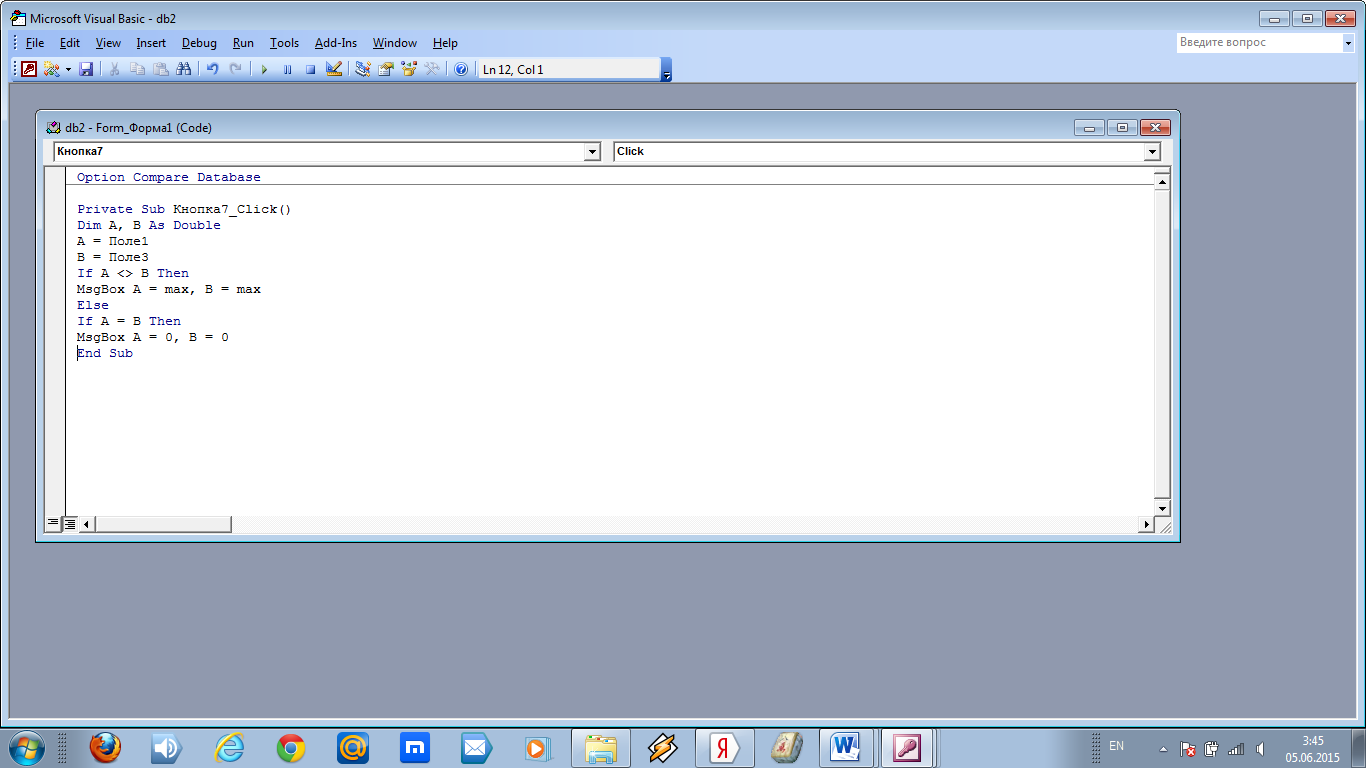Run the macro with the green play icon
1366x768 pixels.
coord(264,69)
